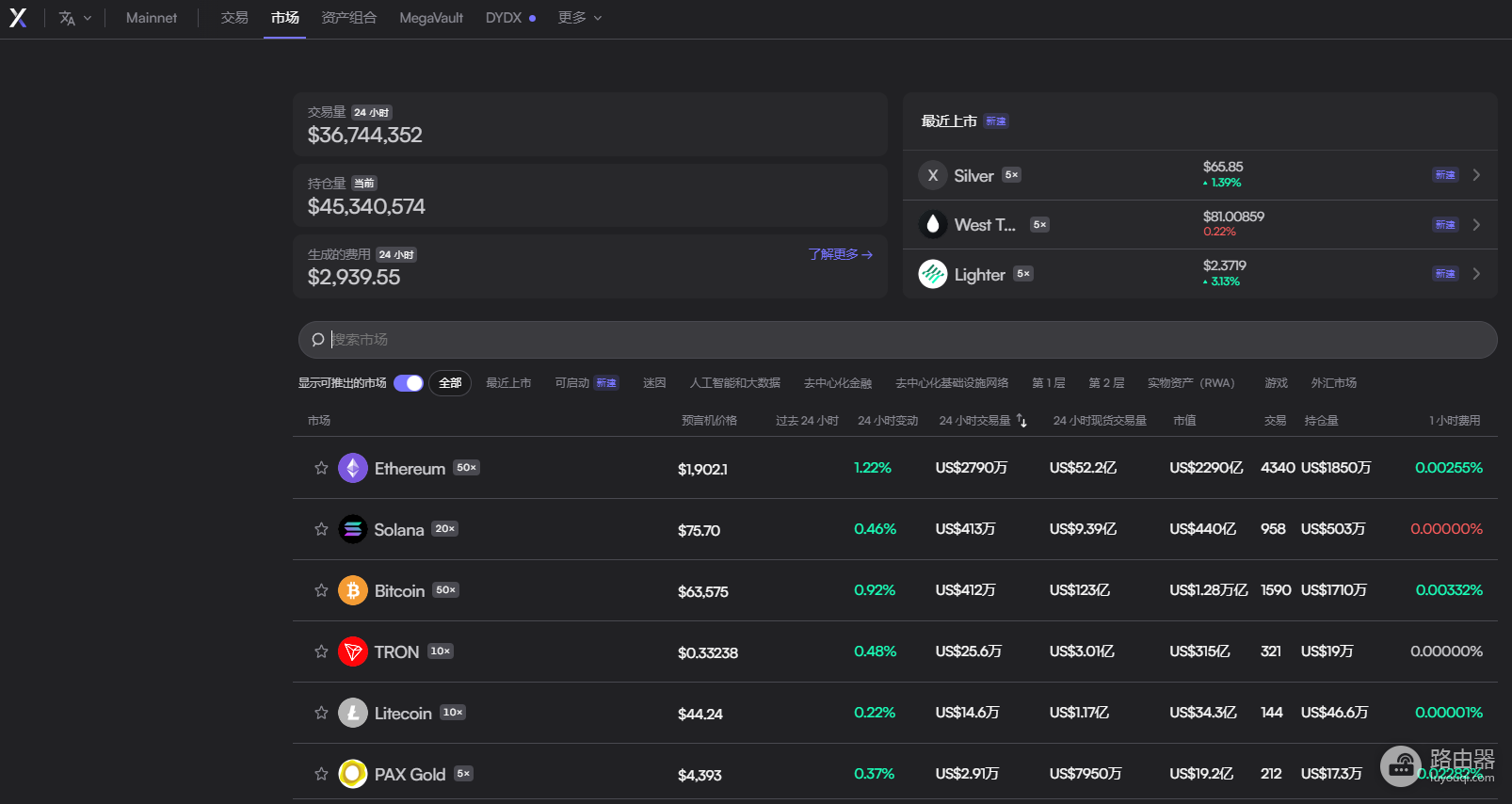Open the West T... row chevron arrow

pyautogui.click(x=1476, y=224)
